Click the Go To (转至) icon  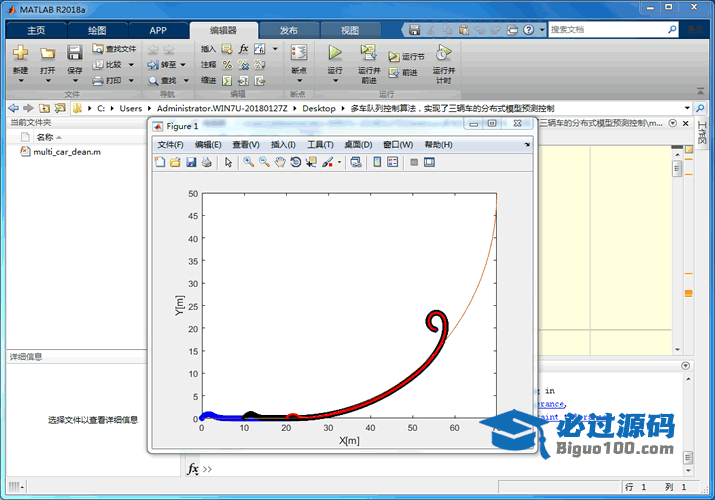tap(153, 65)
